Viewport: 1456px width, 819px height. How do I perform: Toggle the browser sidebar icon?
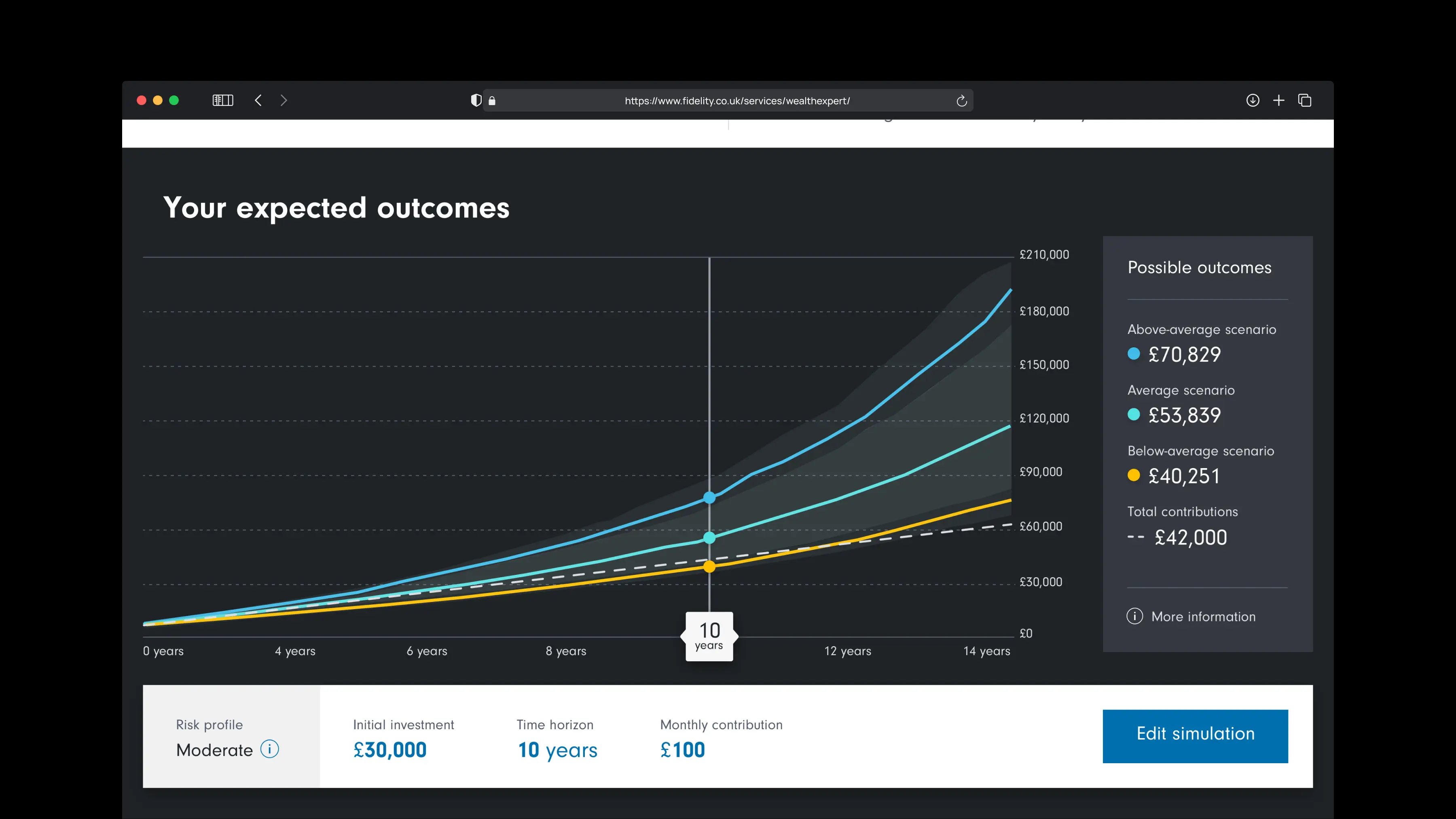[223, 100]
